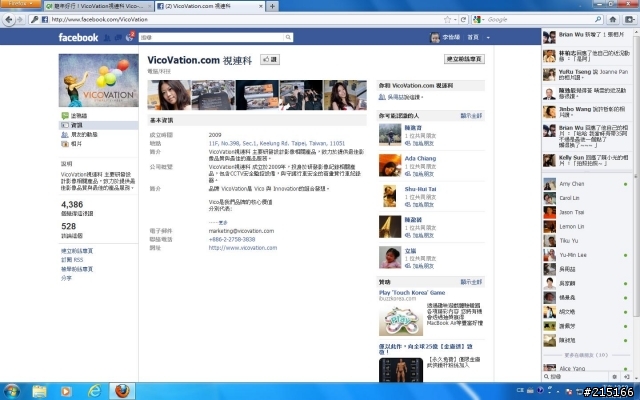Switch to the first browser tab VicoVation
640x400 pixels.
(98, 6)
